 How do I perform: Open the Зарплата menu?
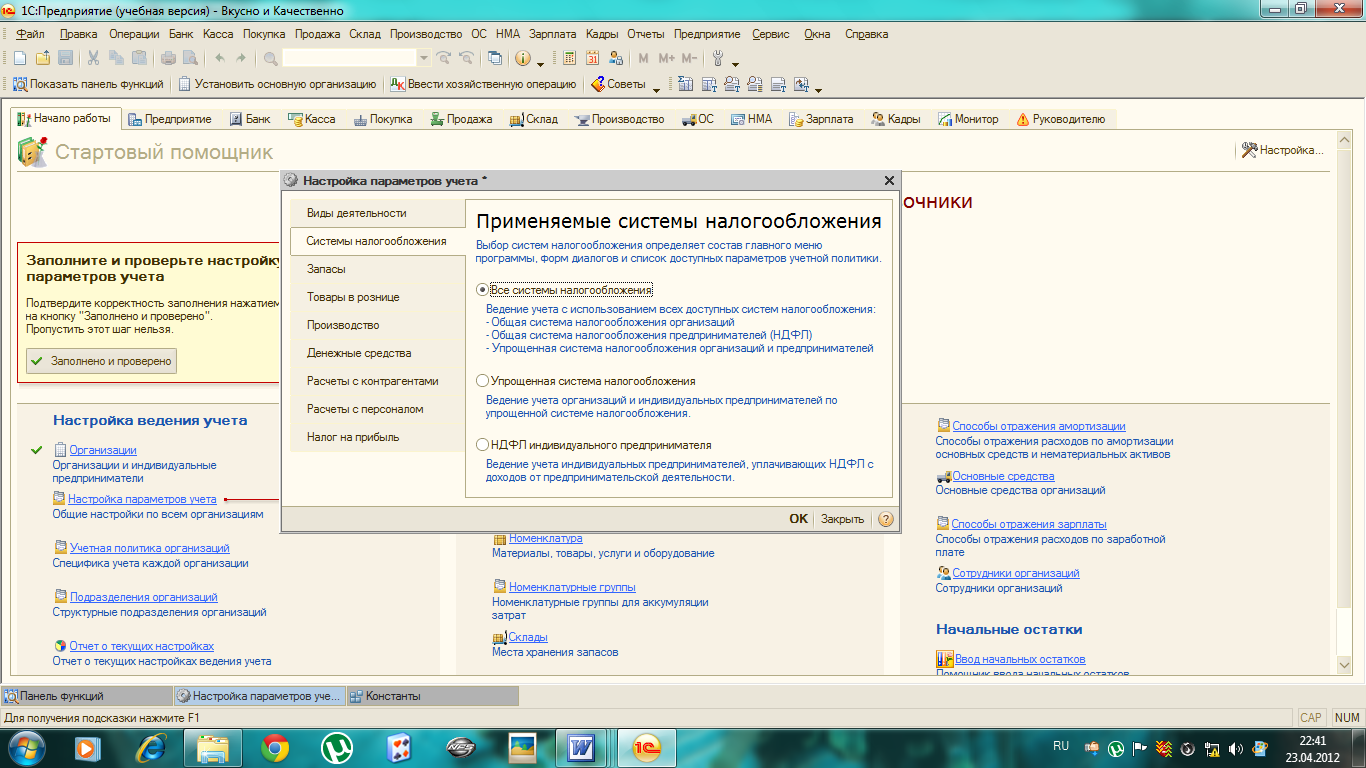coord(552,34)
